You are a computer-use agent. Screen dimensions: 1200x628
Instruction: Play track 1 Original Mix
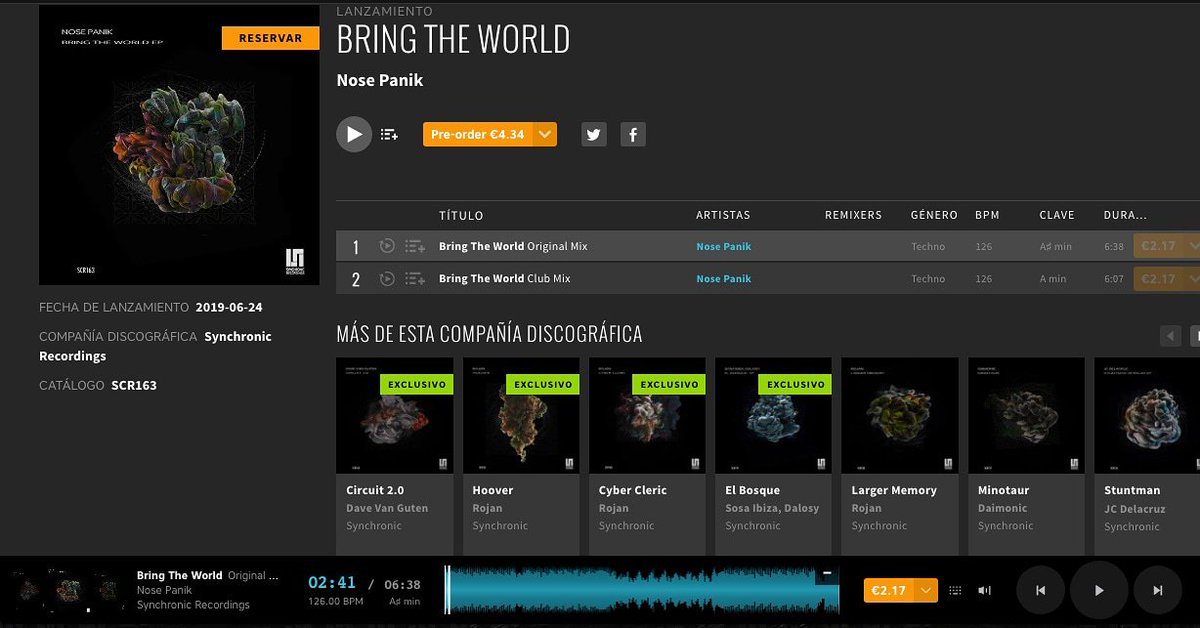pyautogui.click(x=387, y=246)
